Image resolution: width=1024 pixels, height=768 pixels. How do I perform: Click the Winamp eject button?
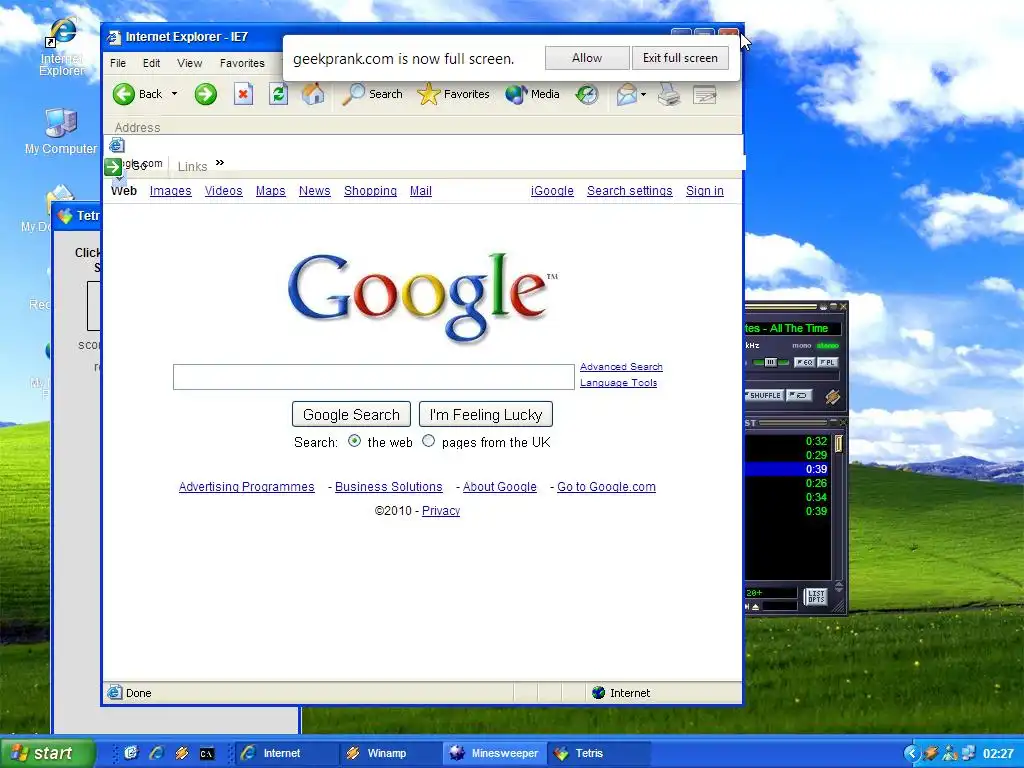pyautogui.click(x=756, y=607)
